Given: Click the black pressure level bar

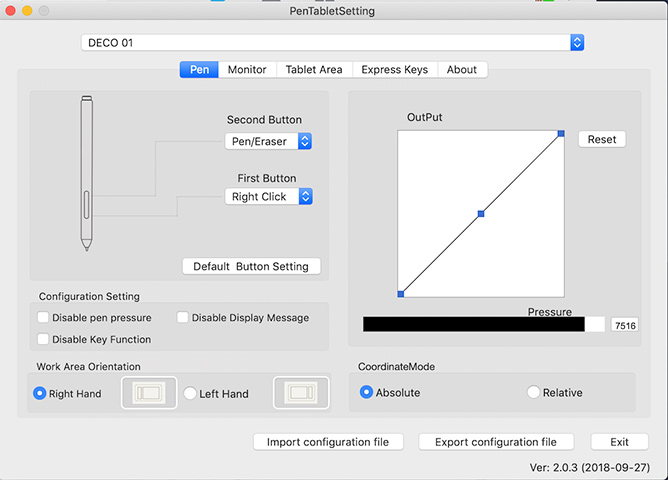Looking at the screenshot, I should 474,324.
